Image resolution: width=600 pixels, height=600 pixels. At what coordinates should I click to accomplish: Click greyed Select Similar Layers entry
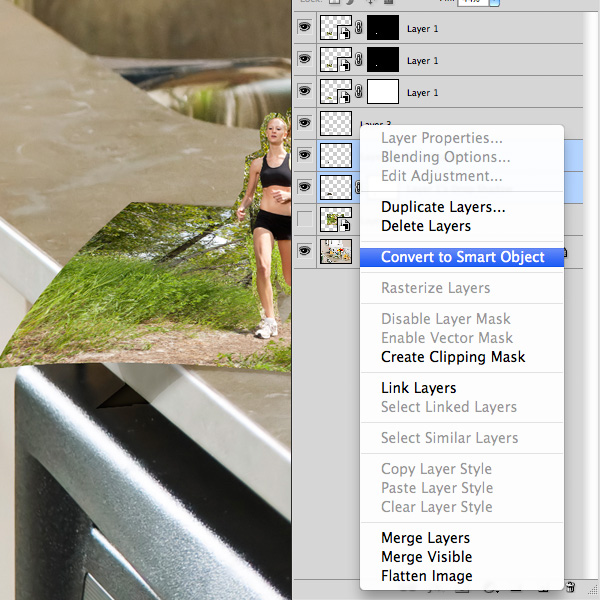click(450, 438)
